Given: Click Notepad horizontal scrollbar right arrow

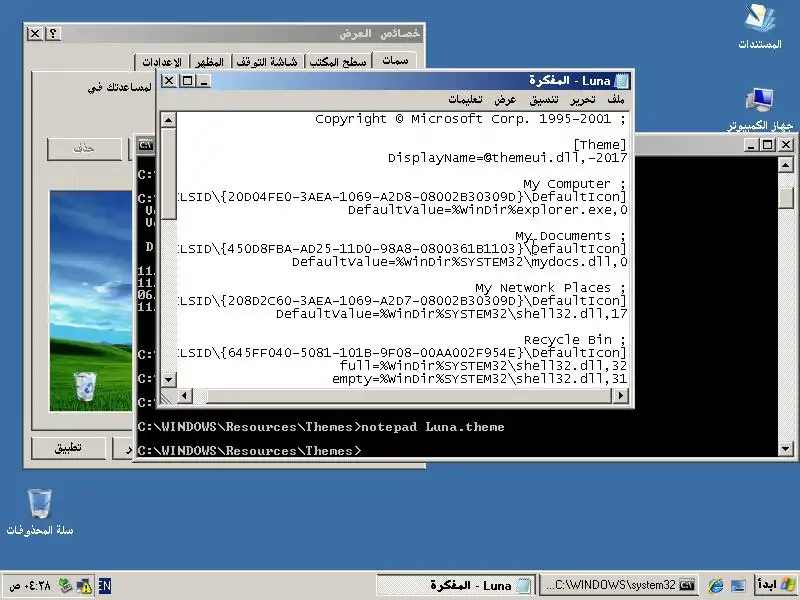Looking at the screenshot, I should (x=620, y=395).
